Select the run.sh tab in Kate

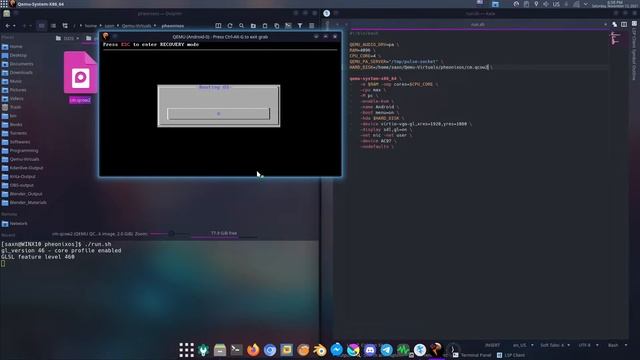(x=478, y=24)
